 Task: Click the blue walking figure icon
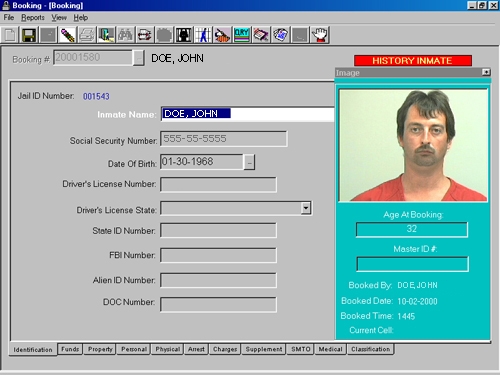203,35
